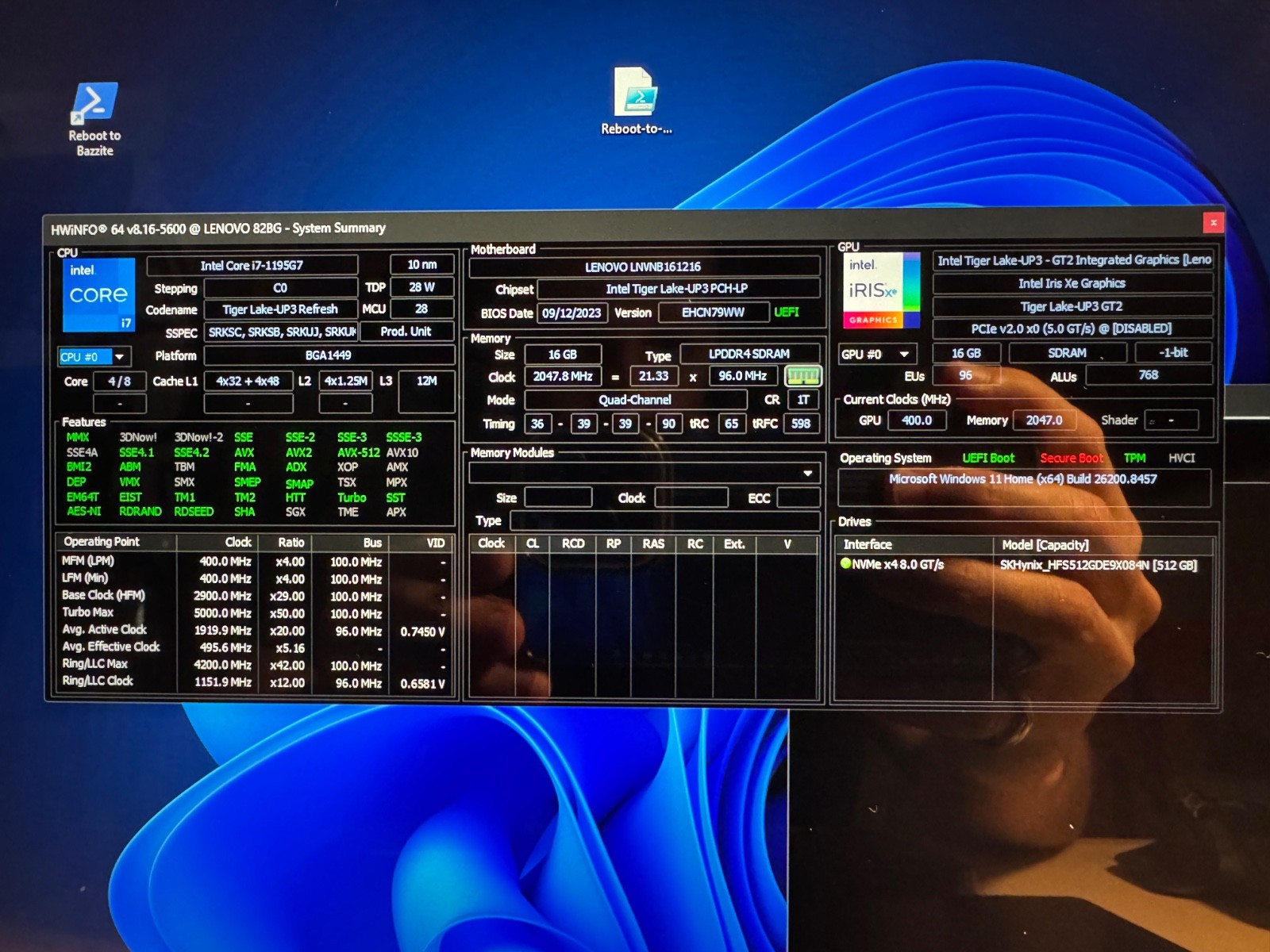The width and height of the screenshot is (1270, 952).
Task: Click the Base Clock (HFM) row
Action: pyautogui.click(x=256, y=596)
